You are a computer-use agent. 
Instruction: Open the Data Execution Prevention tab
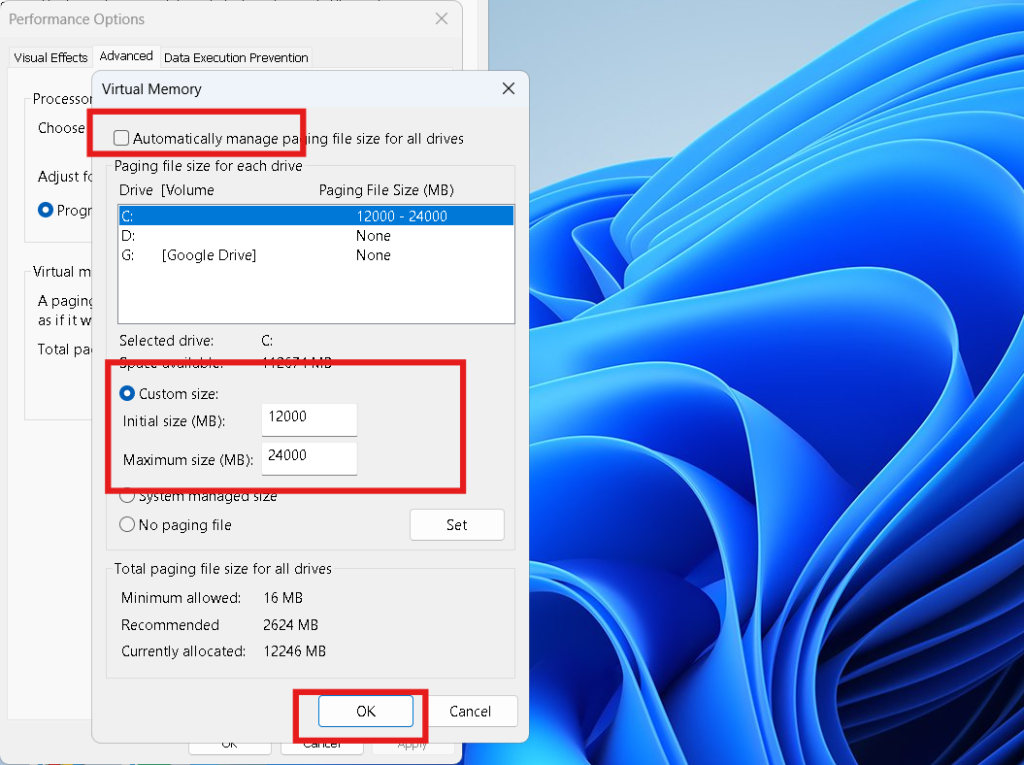(236, 57)
